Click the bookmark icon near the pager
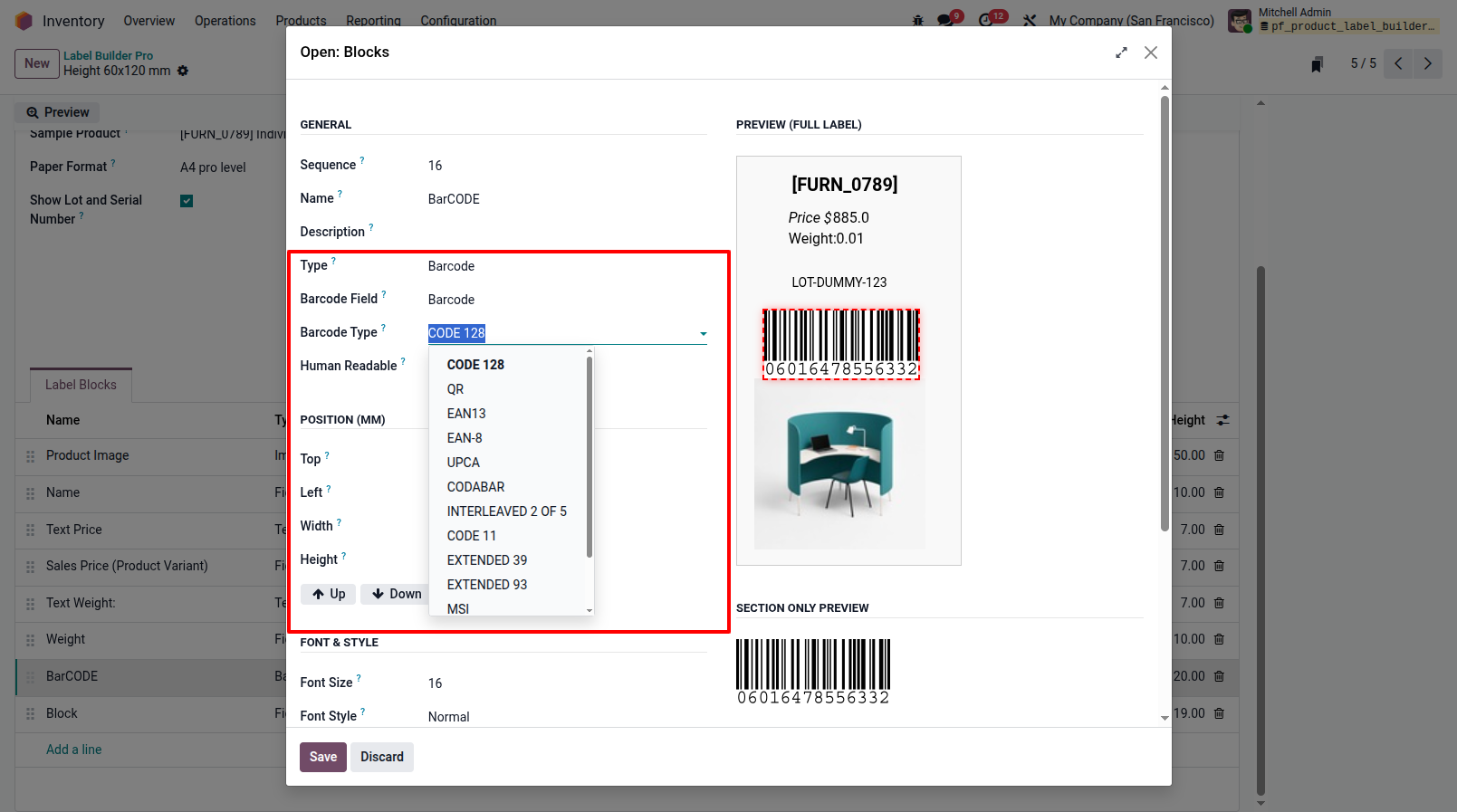 pyautogui.click(x=1318, y=63)
